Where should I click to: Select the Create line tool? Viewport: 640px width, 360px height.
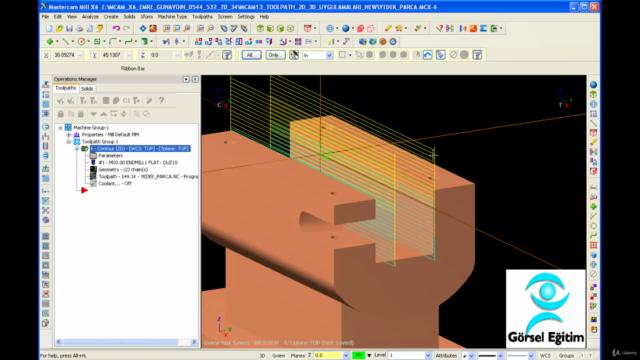coord(65,41)
